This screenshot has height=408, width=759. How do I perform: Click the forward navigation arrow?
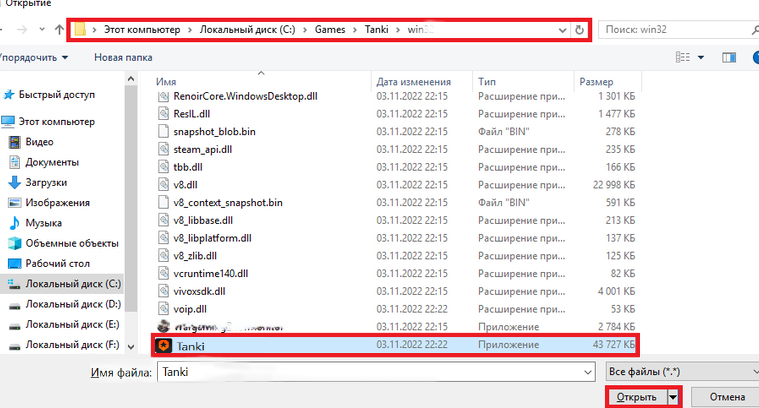point(22,30)
